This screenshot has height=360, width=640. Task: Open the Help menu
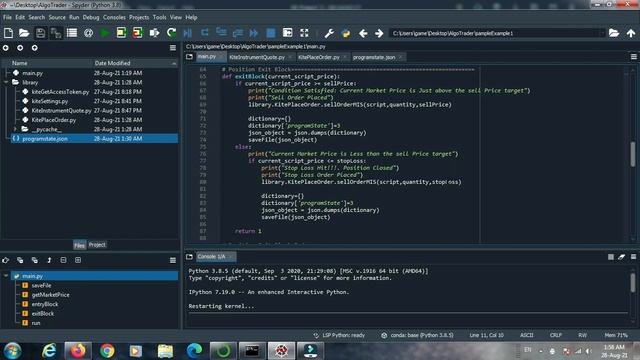click(x=191, y=17)
